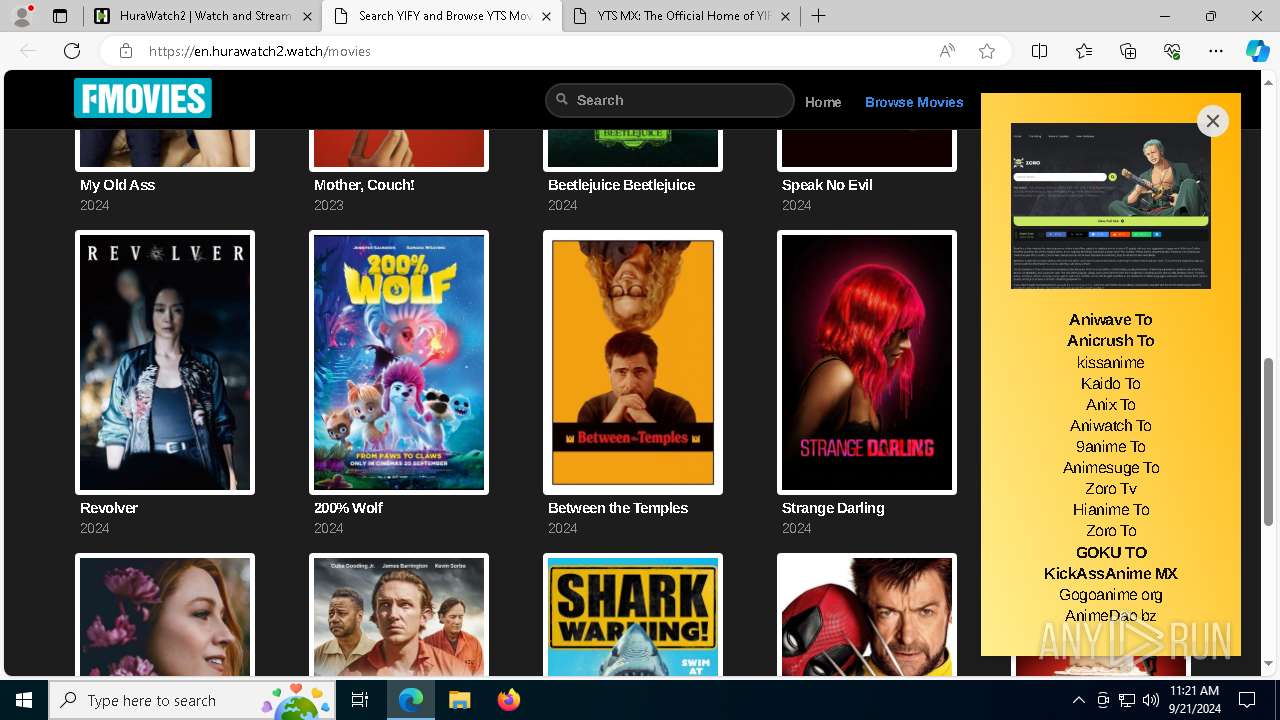
Task: Click the Aniwave To ad link
Action: point(1110,320)
